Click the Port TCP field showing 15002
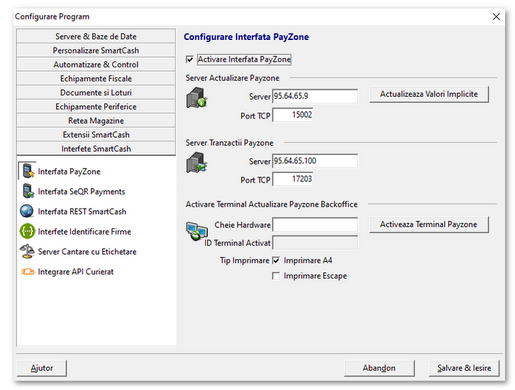Viewport: 515px width, 390px height. coord(293,115)
